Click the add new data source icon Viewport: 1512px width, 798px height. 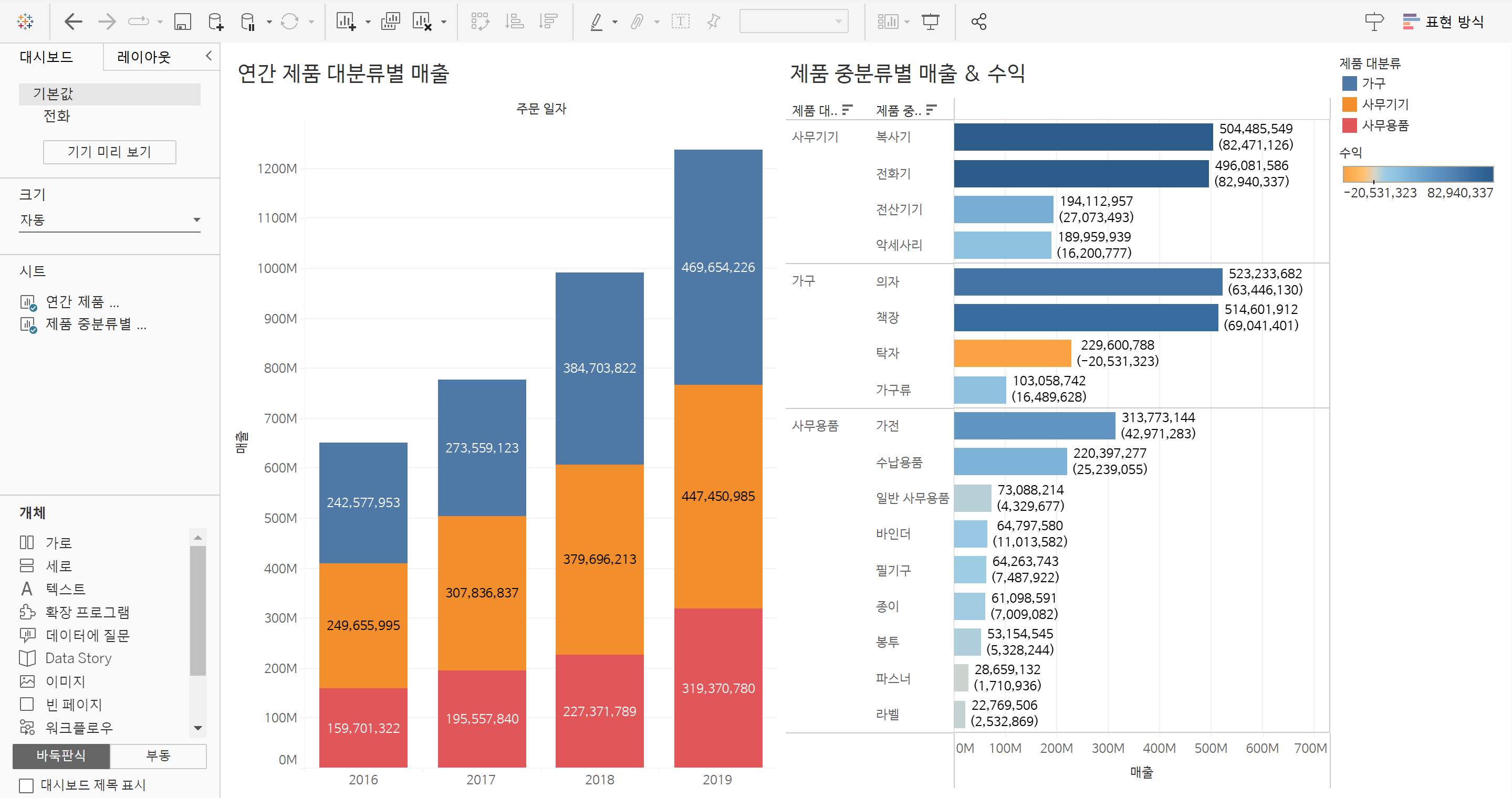[x=215, y=22]
